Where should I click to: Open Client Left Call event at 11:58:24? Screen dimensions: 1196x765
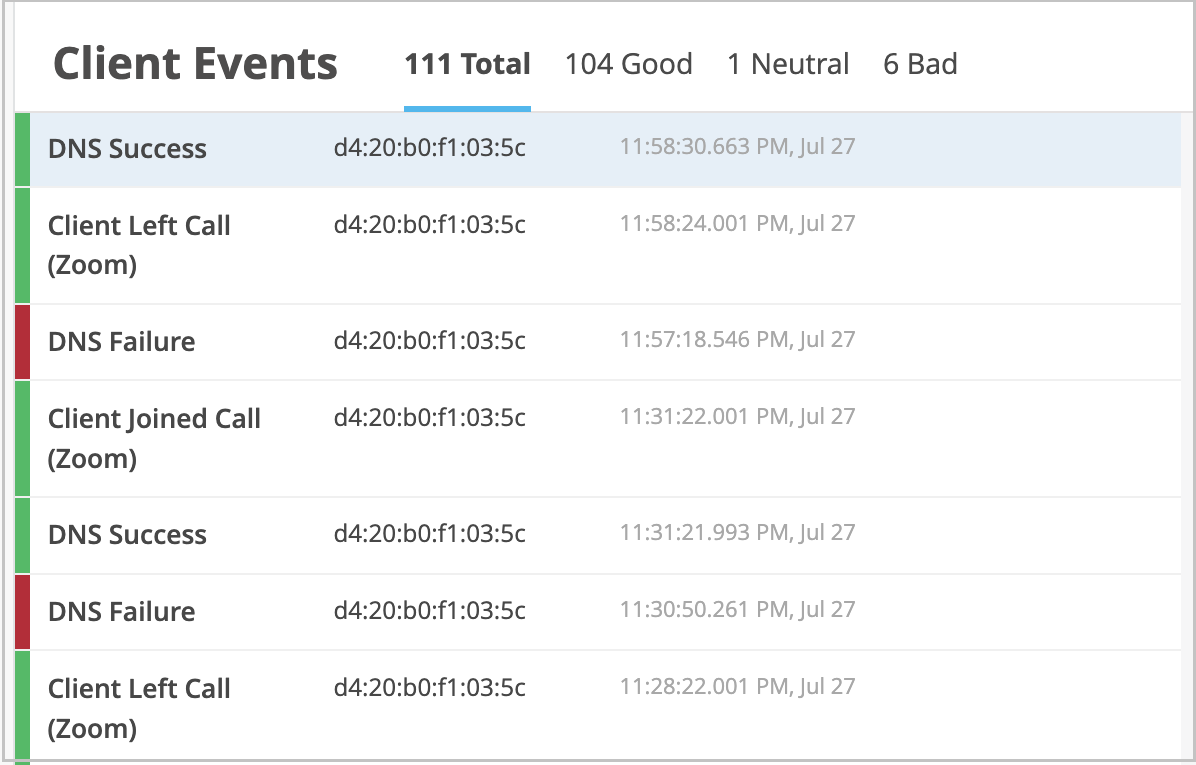coord(139,245)
